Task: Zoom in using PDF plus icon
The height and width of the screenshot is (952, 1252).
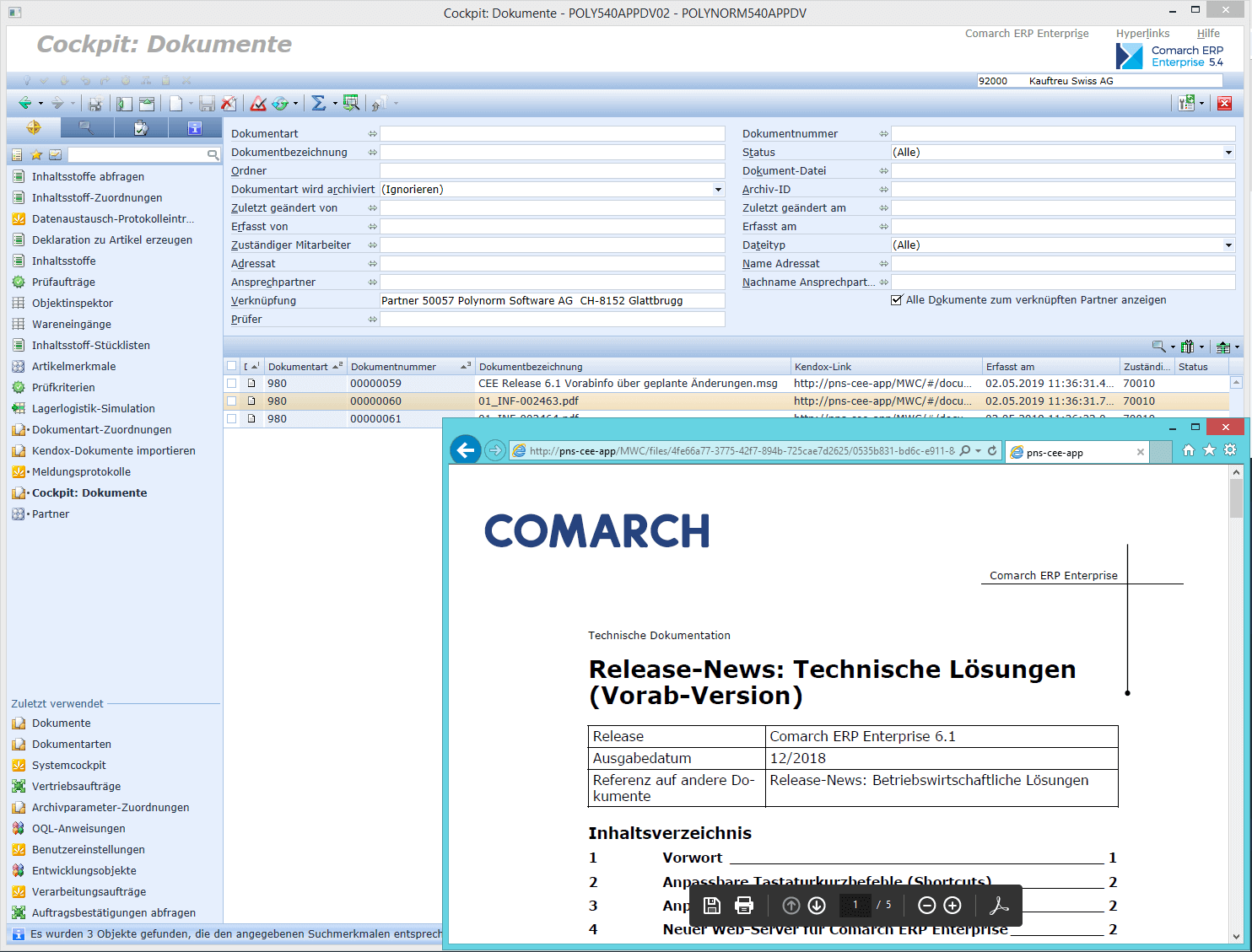Action: point(952,905)
